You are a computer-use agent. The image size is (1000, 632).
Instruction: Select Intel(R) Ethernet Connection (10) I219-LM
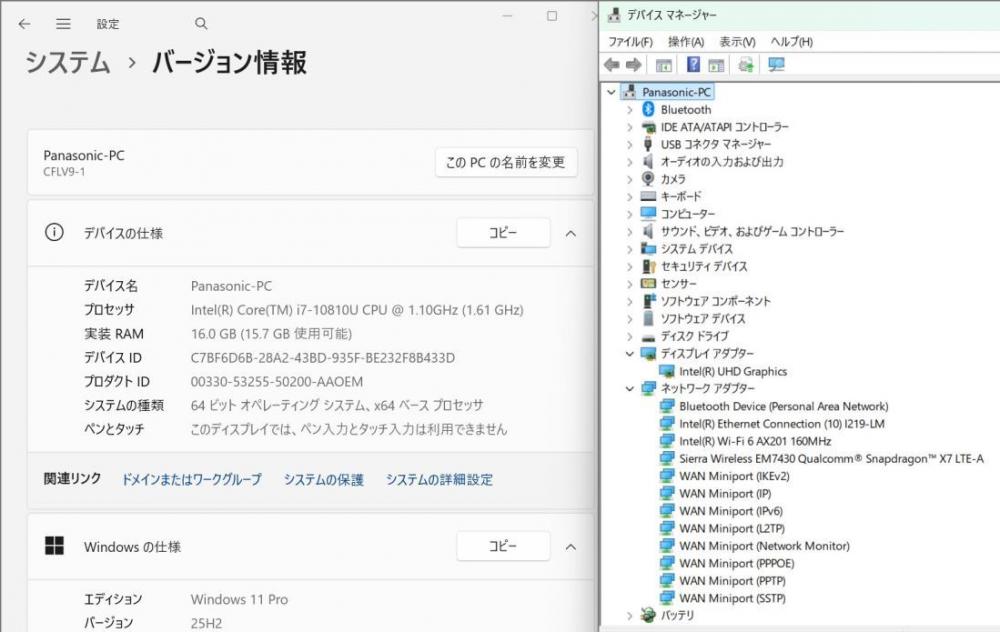pyautogui.click(x=782, y=423)
